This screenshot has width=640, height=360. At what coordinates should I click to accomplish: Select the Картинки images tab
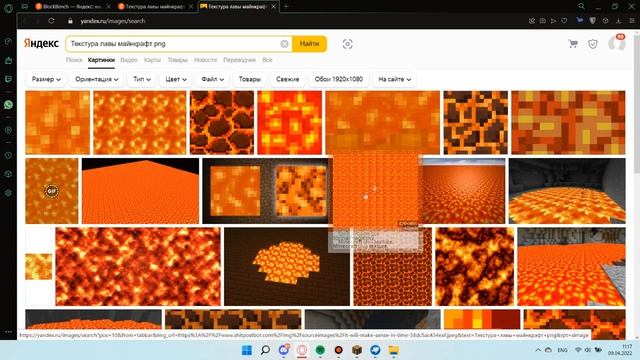(x=101, y=60)
